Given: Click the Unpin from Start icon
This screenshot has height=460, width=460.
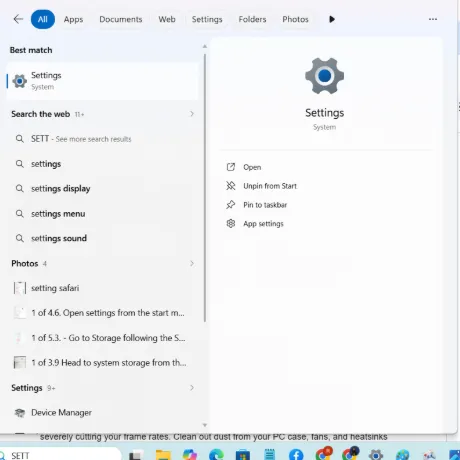Looking at the screenshot, I should pyautogui.click(x=231, y=186).
